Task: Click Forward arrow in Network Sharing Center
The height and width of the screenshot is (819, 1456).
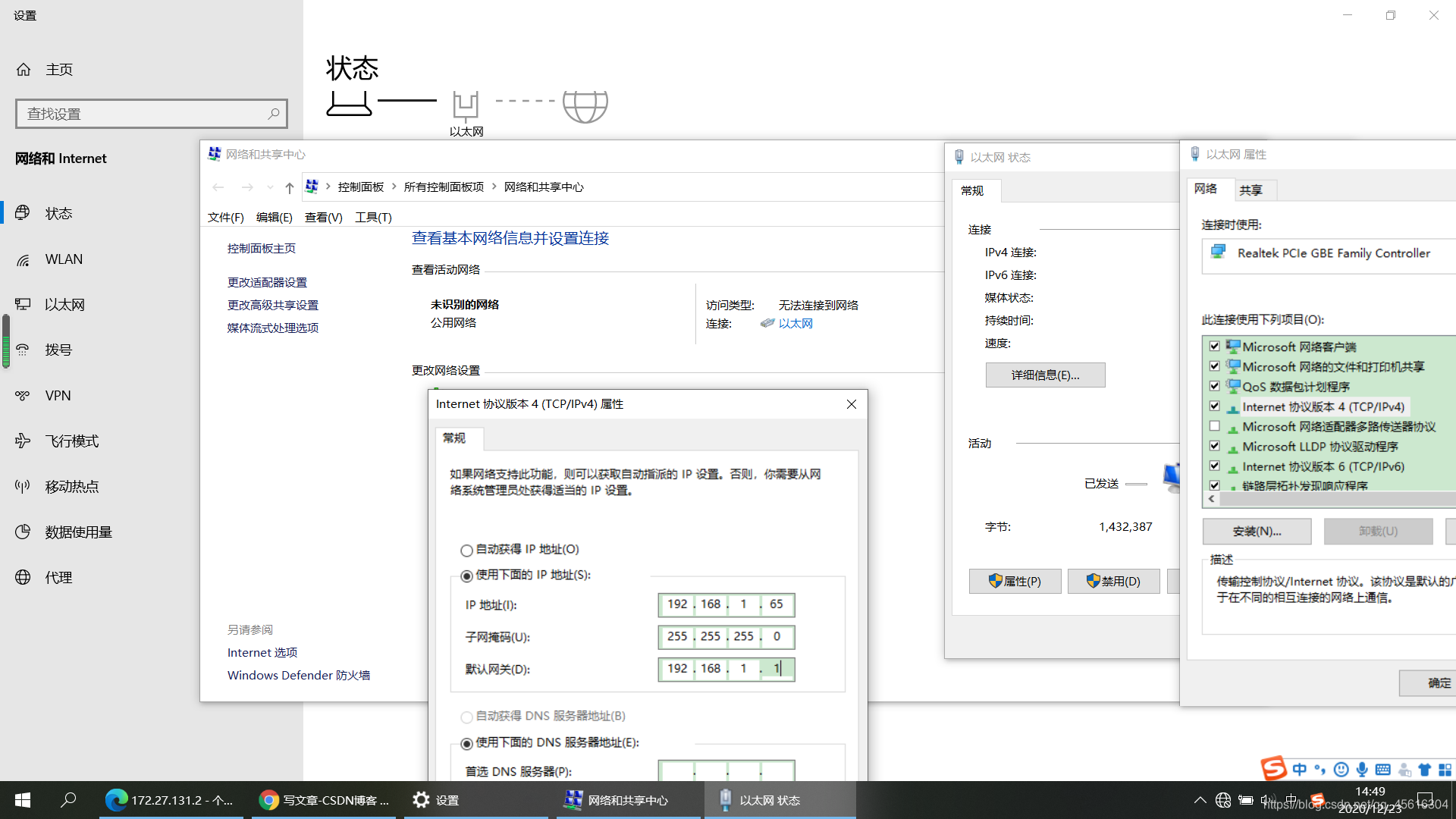Action: [247, 187]
